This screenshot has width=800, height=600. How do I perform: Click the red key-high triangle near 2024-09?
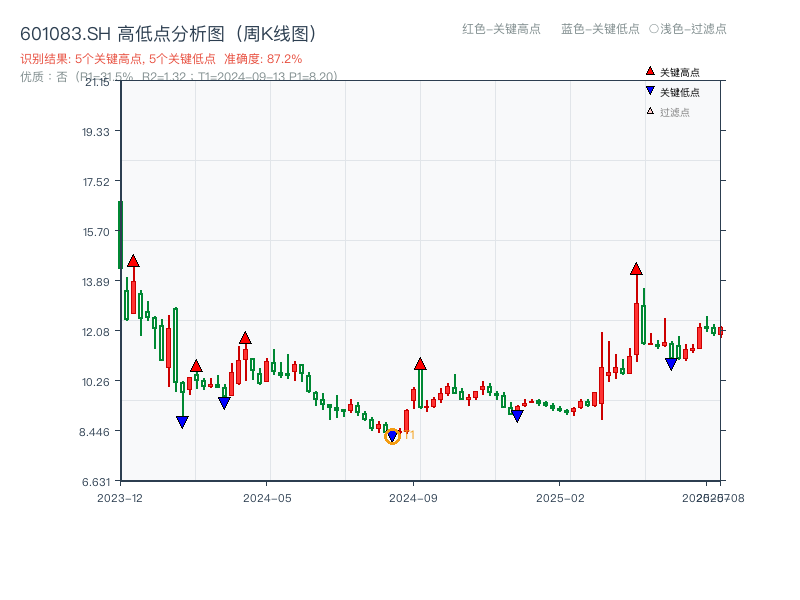(x=418, y=365)
